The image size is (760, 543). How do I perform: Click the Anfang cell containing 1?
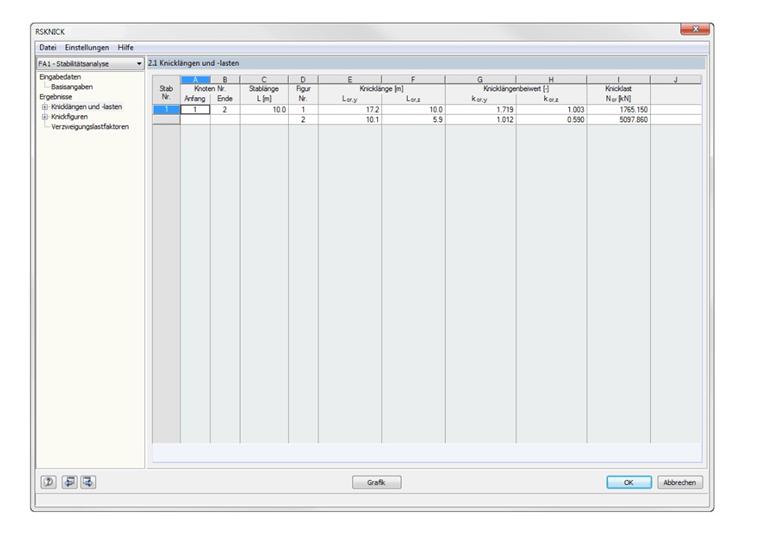tap(195, 110)
